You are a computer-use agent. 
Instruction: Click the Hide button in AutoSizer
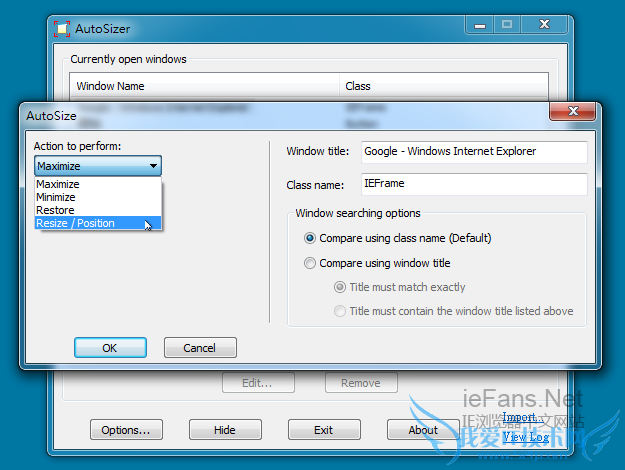pos(225,430)
